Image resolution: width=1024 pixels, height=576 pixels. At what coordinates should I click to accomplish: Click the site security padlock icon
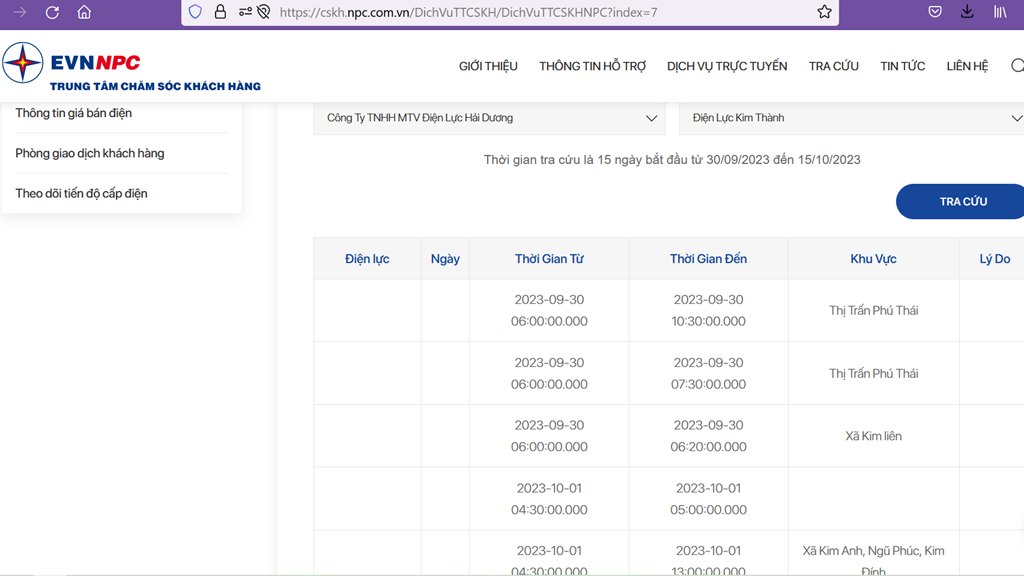[220, 12]
